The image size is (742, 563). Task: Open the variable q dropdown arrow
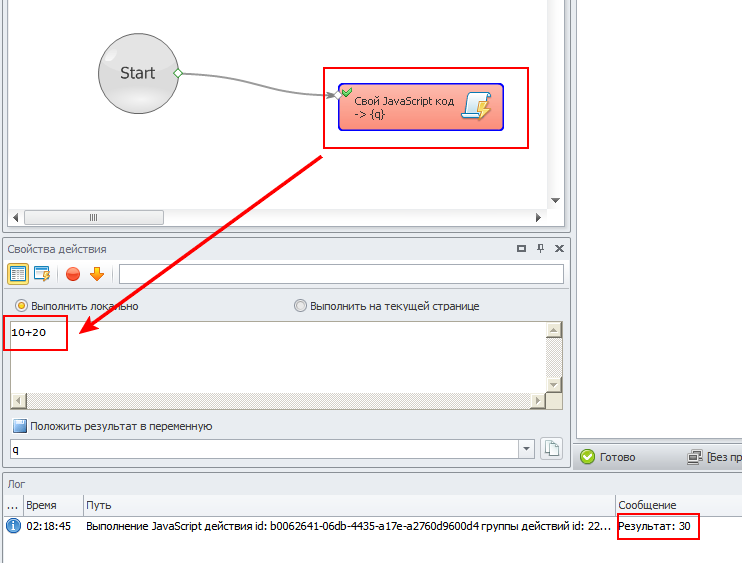526,449
